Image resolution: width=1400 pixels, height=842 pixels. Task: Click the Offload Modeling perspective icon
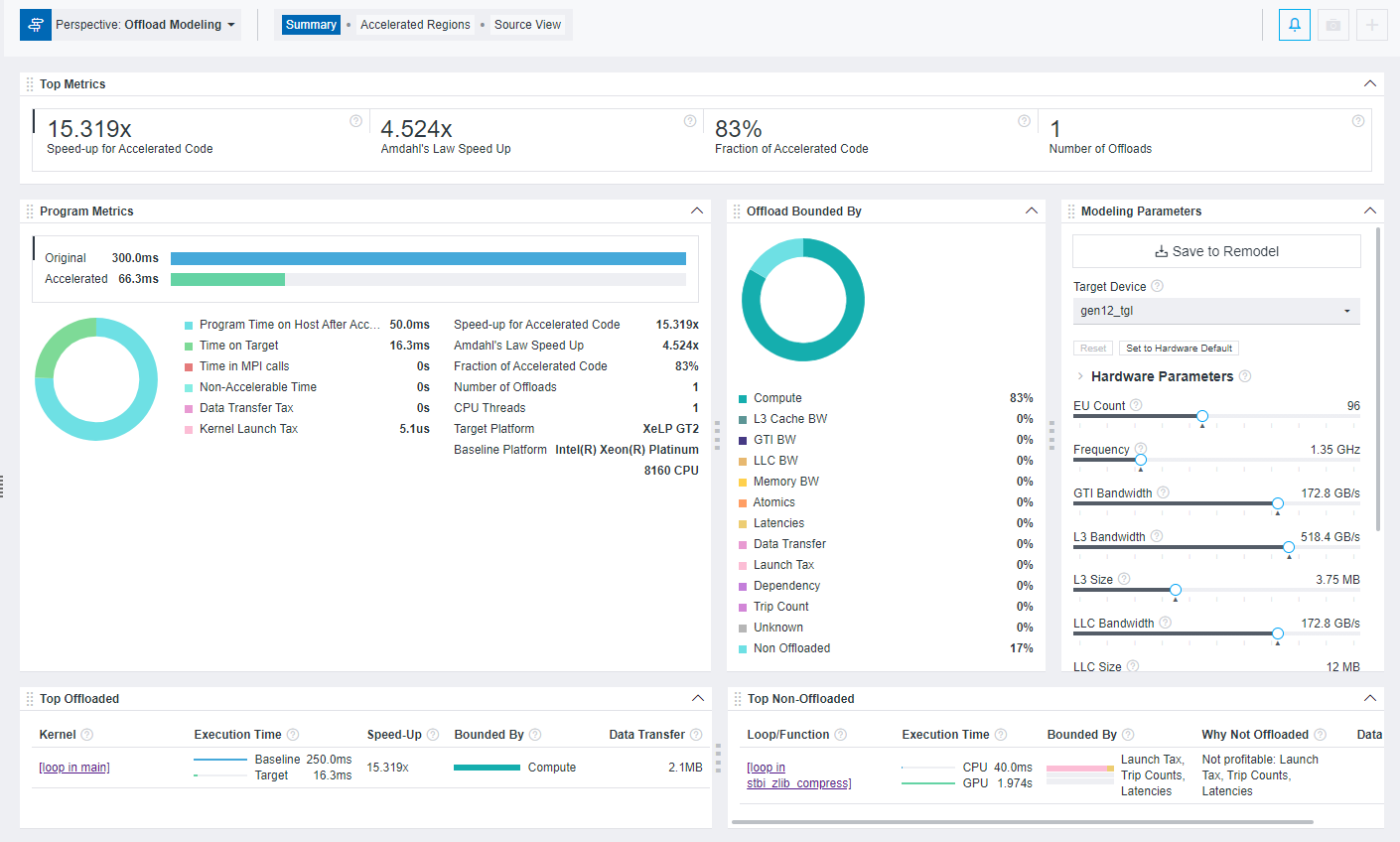(36, 25)
